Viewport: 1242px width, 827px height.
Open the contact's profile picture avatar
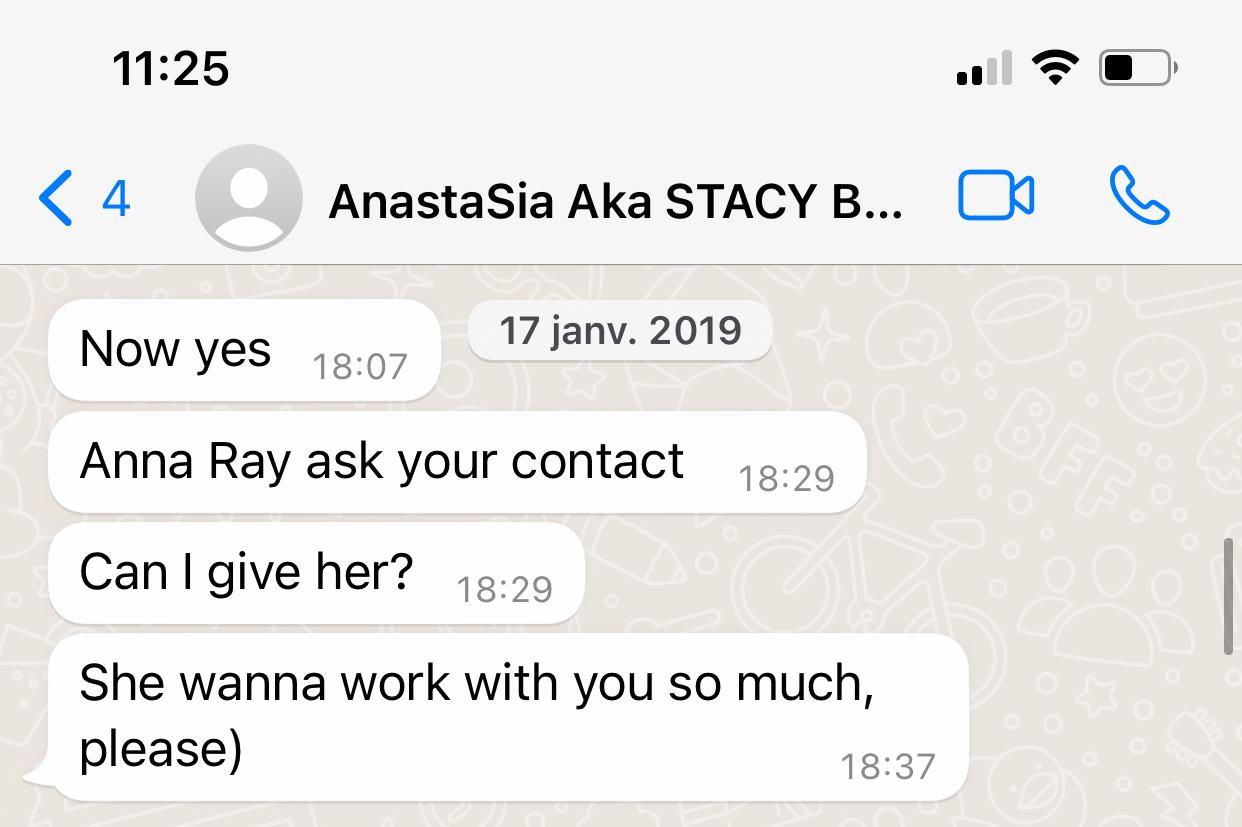(249, 197)
